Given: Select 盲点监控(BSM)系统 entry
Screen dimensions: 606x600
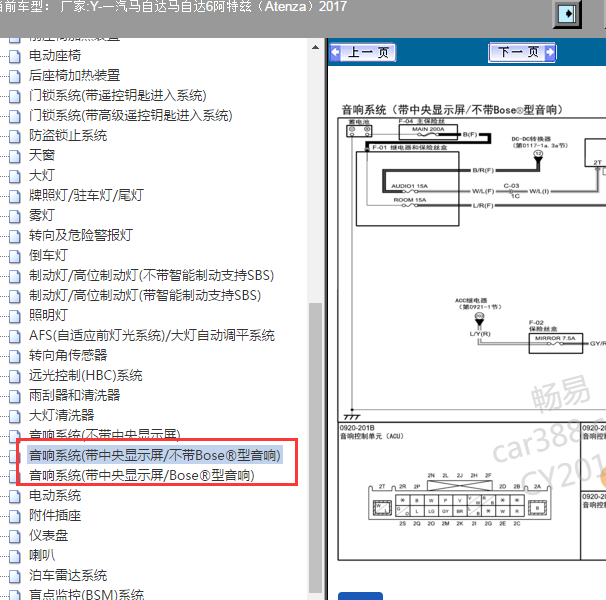Looking at the screenshot, I should pyautogui.click(x=87, y=595).
